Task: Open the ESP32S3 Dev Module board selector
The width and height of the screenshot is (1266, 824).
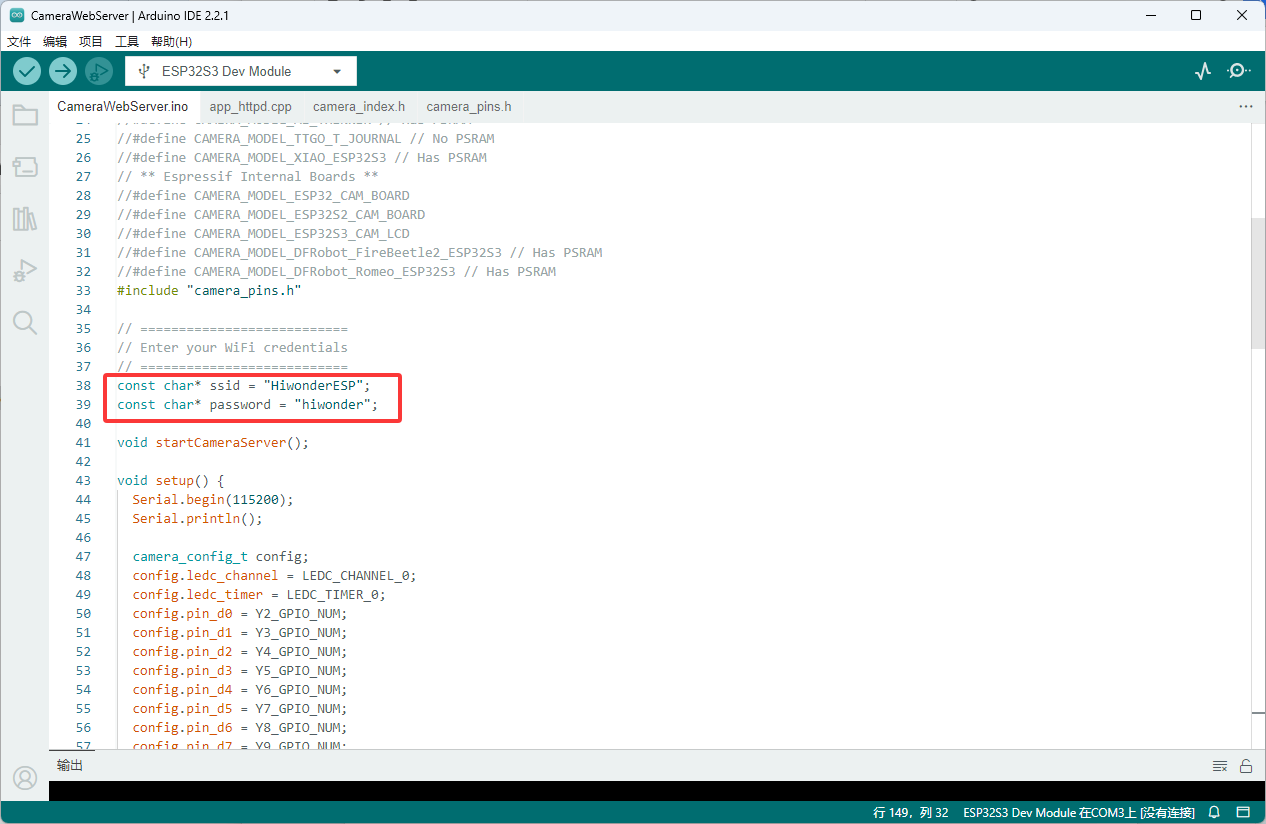Action: pyautogui.click(x=241, y=71)
